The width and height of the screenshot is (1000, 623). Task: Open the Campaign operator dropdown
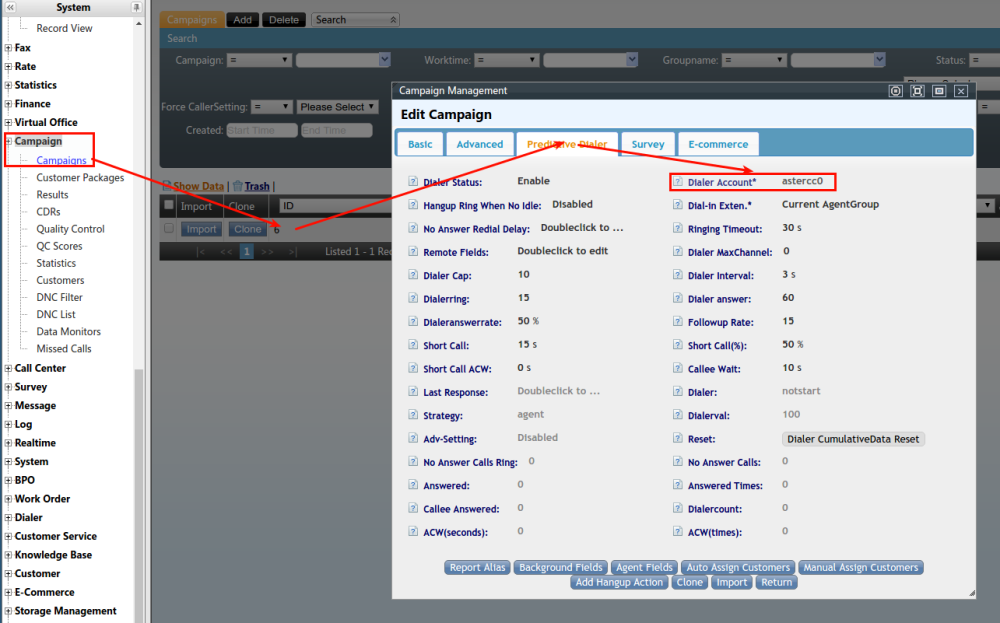click(x=259, y=61)
